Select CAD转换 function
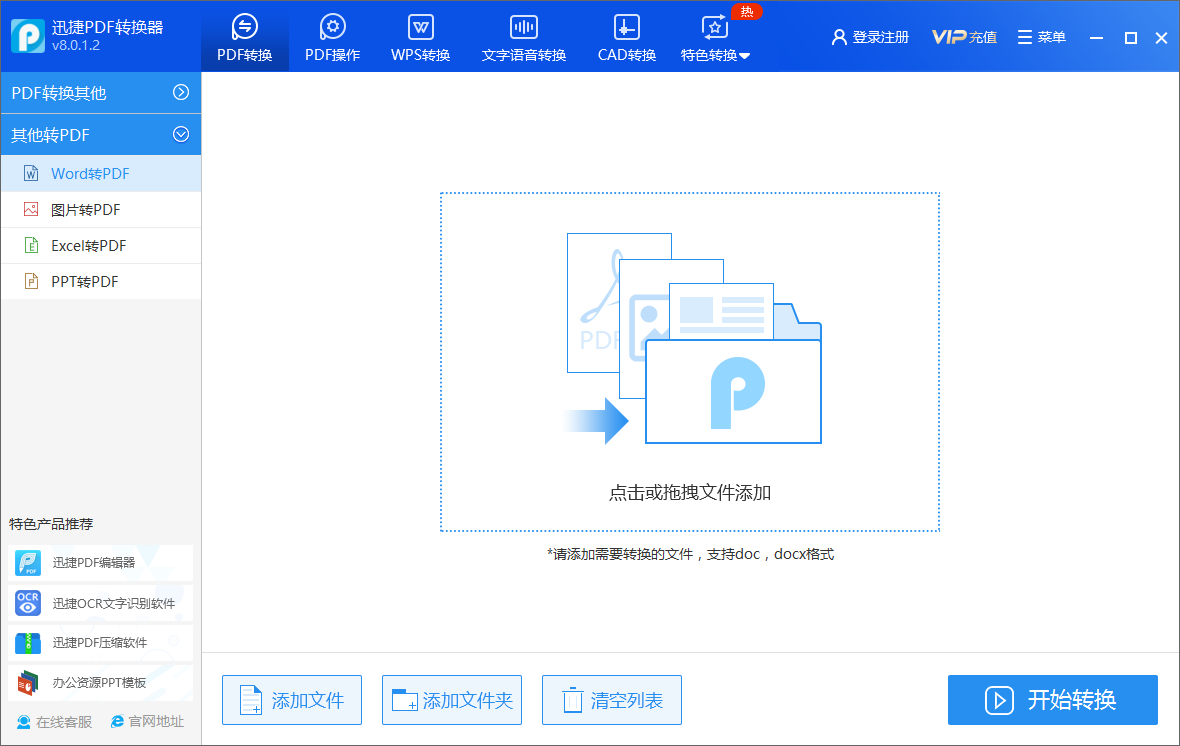This screenshot has width=1180, height=746. pos(626,37)
